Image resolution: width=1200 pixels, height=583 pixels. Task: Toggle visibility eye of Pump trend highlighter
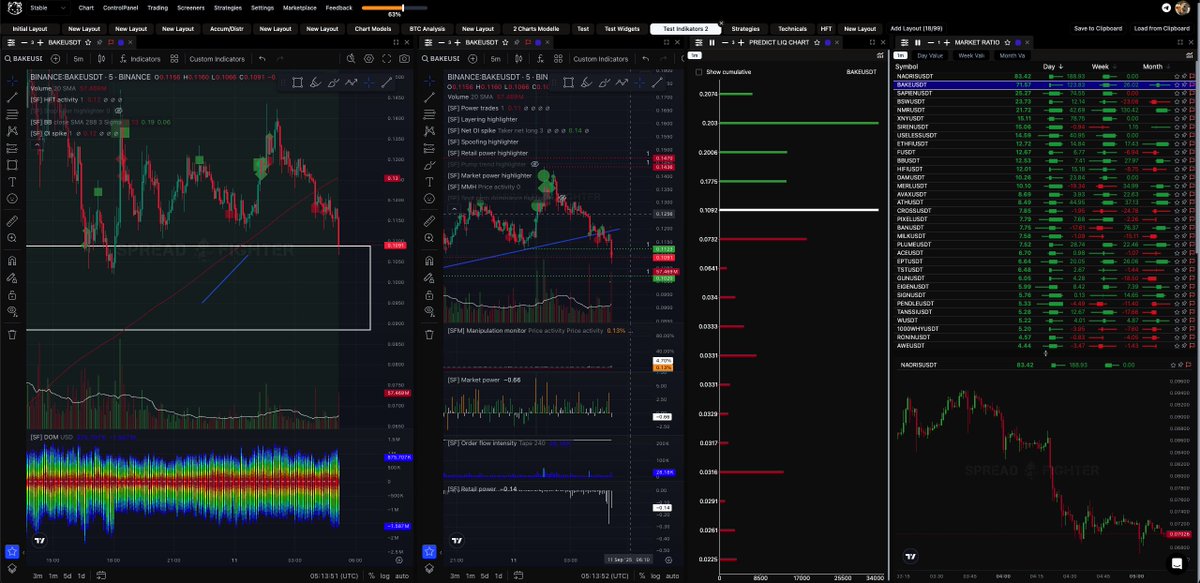(x=535, y=164)
